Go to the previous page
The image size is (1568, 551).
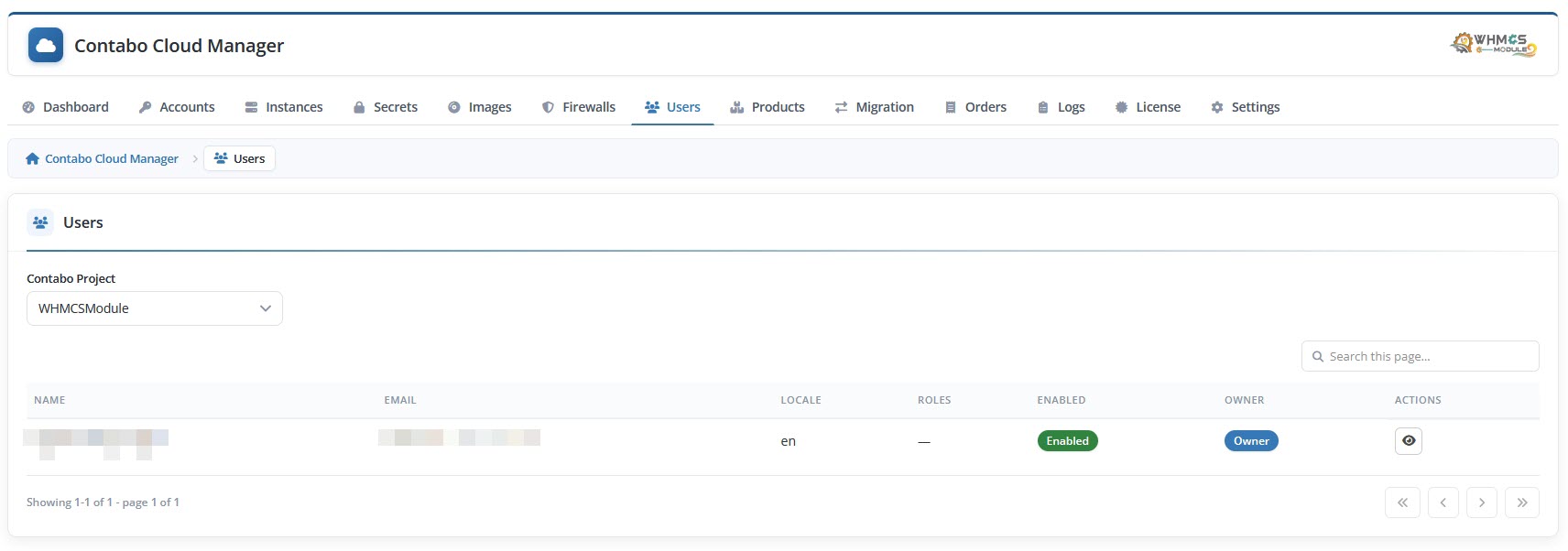(1443, 502)
